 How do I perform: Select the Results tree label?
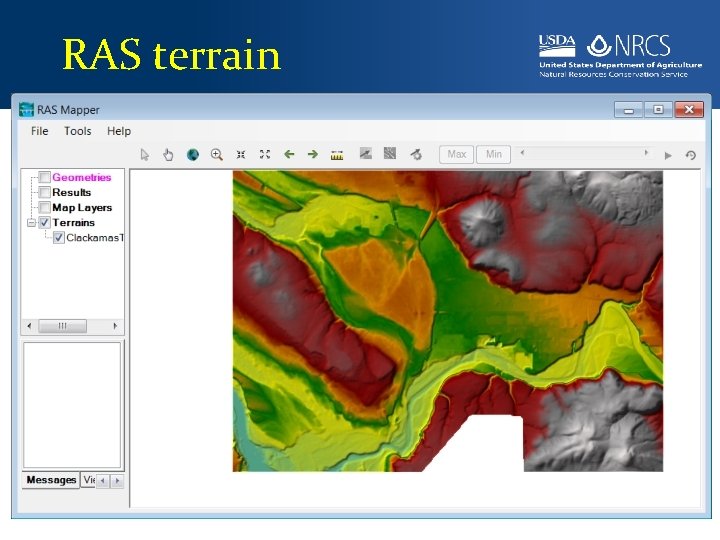[72, 192]
